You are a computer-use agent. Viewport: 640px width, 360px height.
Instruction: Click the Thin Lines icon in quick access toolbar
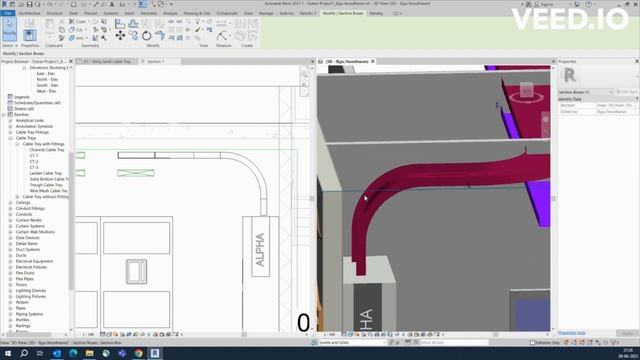click(142, 4)
